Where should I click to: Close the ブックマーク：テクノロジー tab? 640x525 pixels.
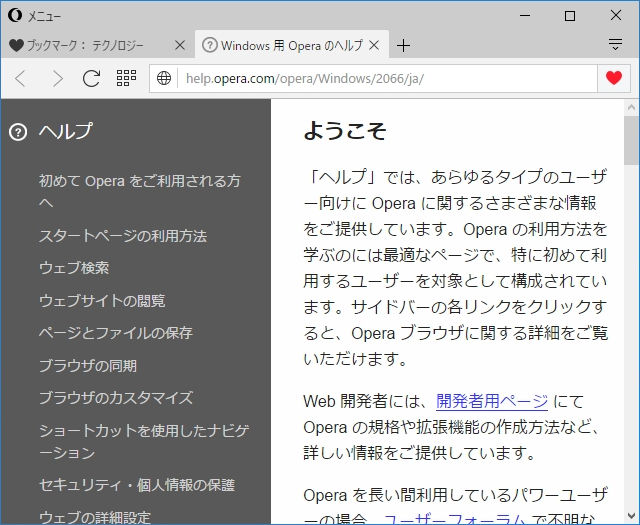[180, 45]
